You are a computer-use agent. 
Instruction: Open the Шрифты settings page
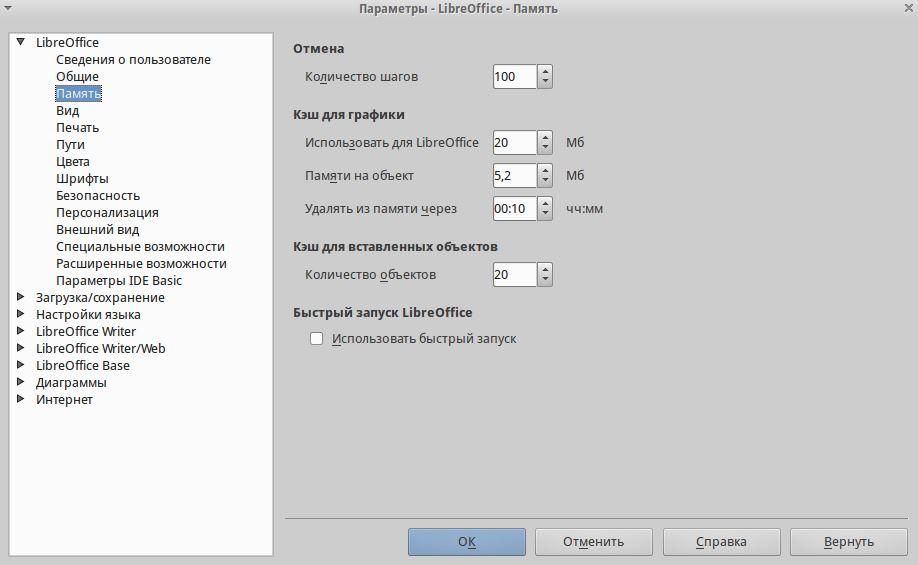pos(82,179)
